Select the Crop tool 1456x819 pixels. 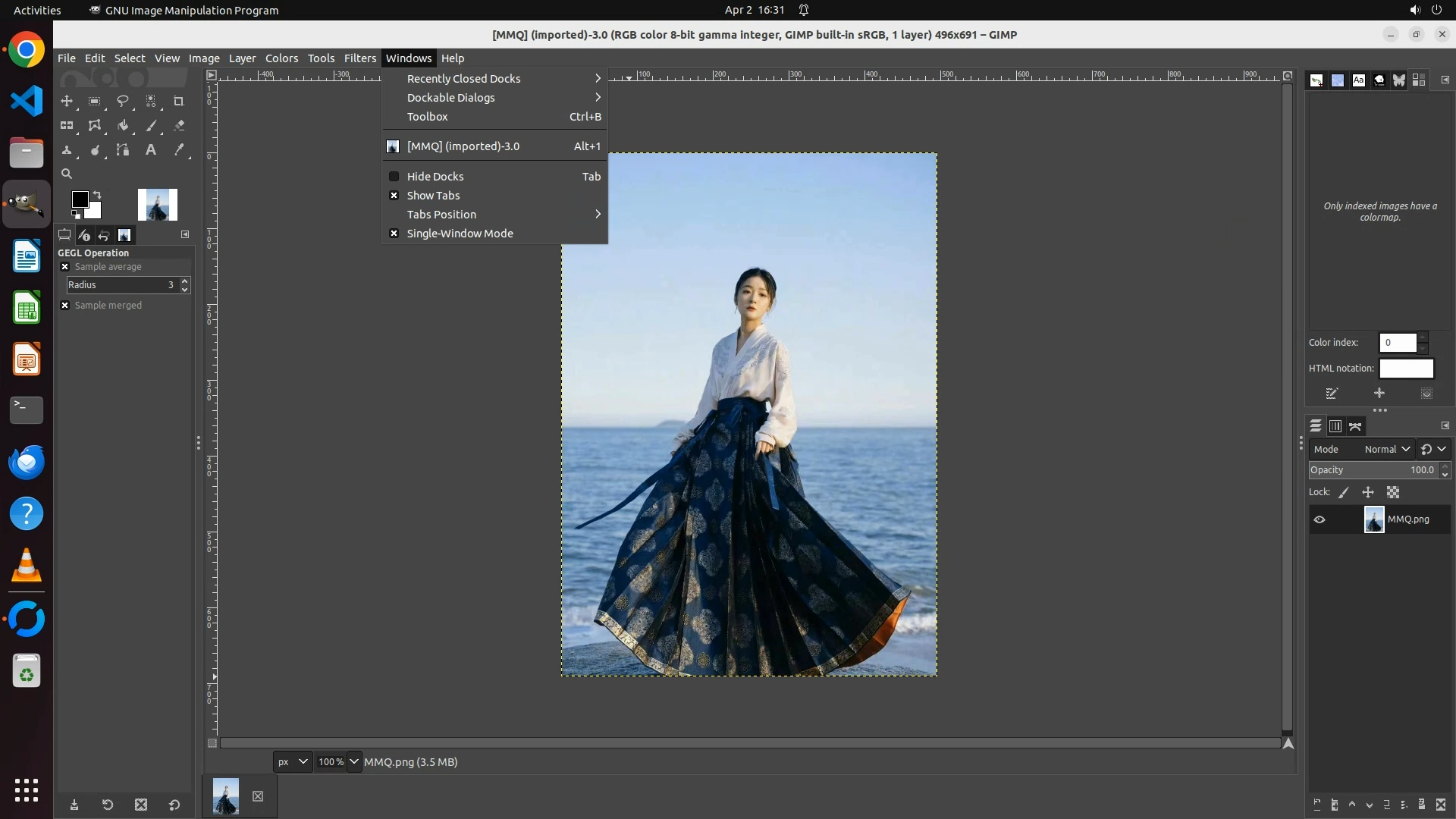tap(179, 101)
